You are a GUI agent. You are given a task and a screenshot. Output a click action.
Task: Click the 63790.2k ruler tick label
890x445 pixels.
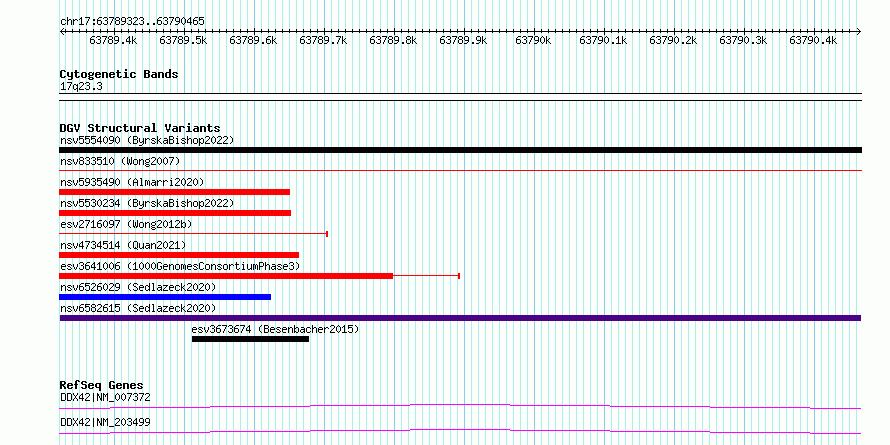[673, 41]
